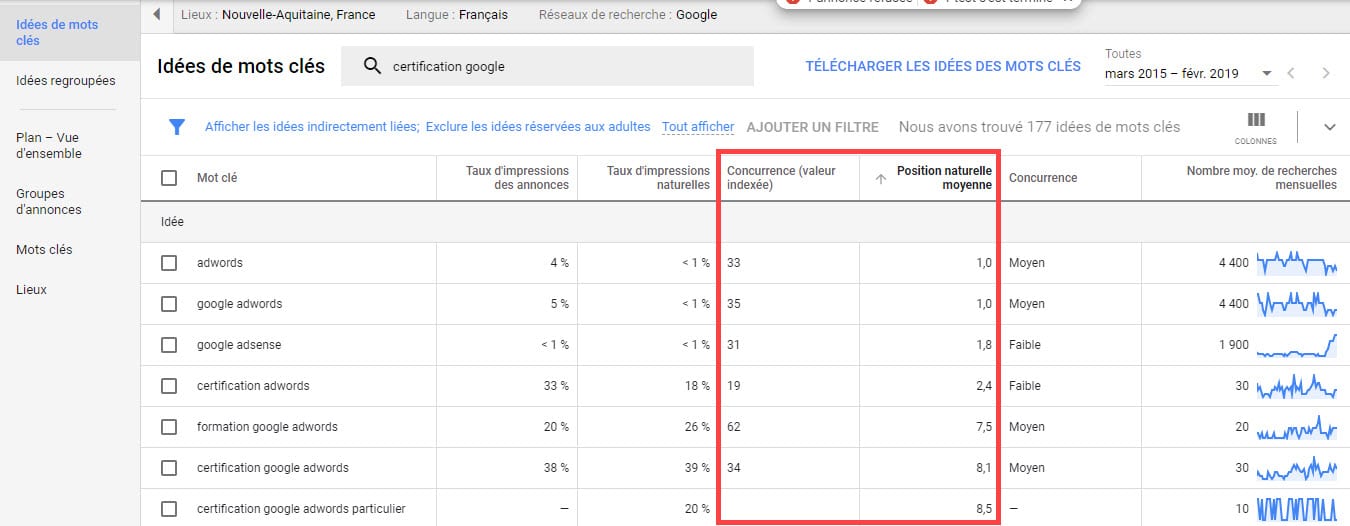
Task: Check the certification adwords keyword row
Action: (x=169, y=386)
